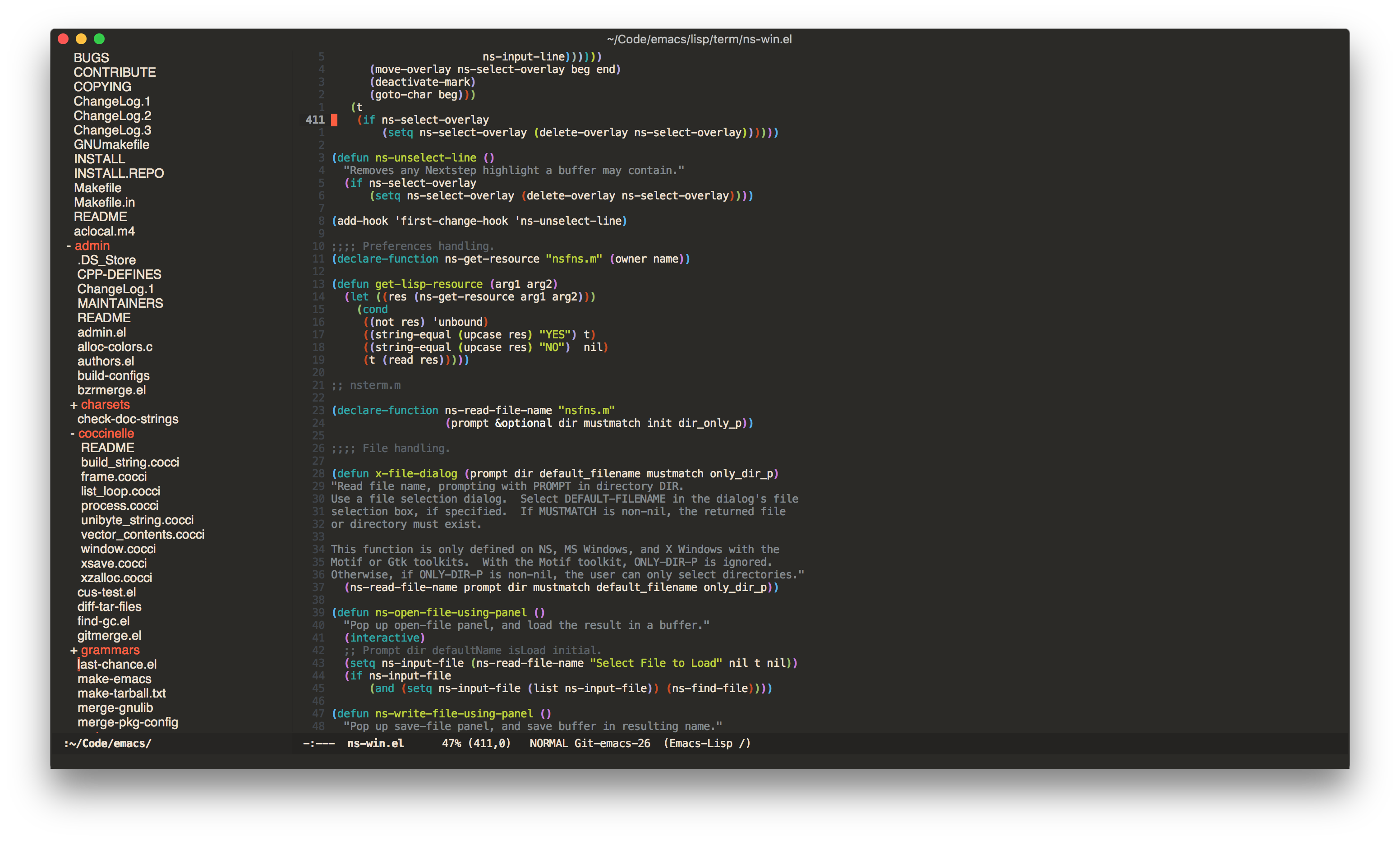The width and height of the screenshot is (1400, 841).
Task: Click the 47% position indicator in mode line
Action: [451, 743]
